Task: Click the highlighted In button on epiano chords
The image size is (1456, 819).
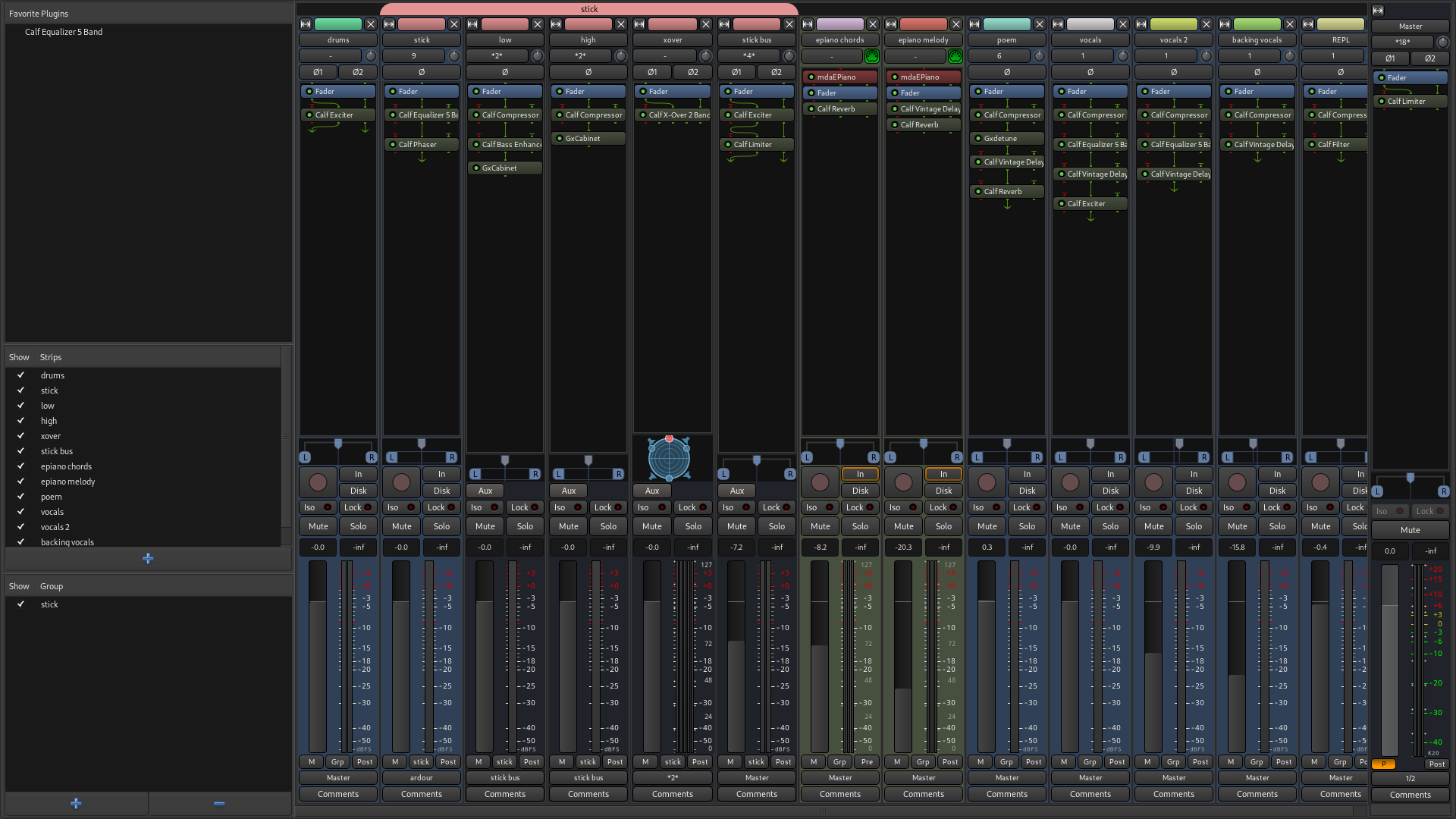Action: (x=860, y=475)
